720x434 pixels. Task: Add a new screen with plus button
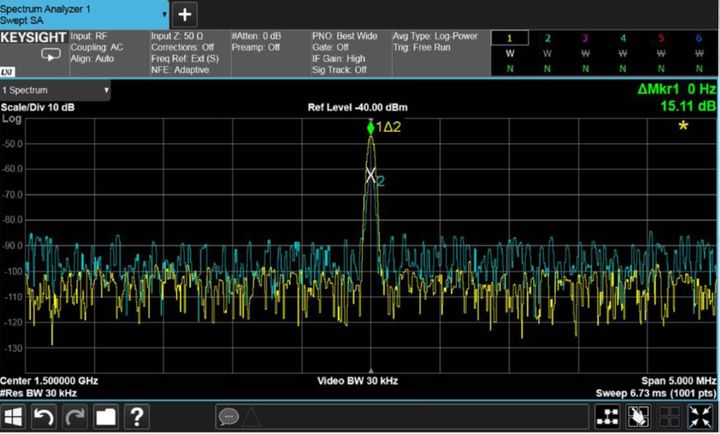pos(185,14)
